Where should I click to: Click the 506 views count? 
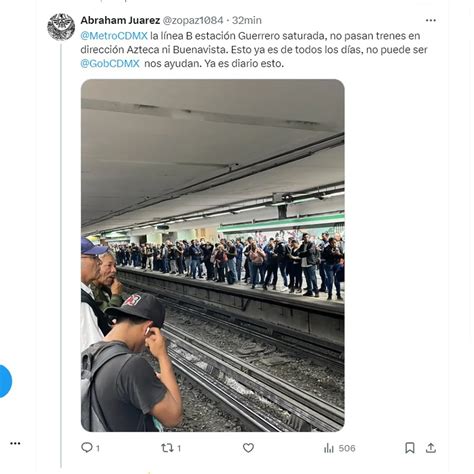click(347, 448)
